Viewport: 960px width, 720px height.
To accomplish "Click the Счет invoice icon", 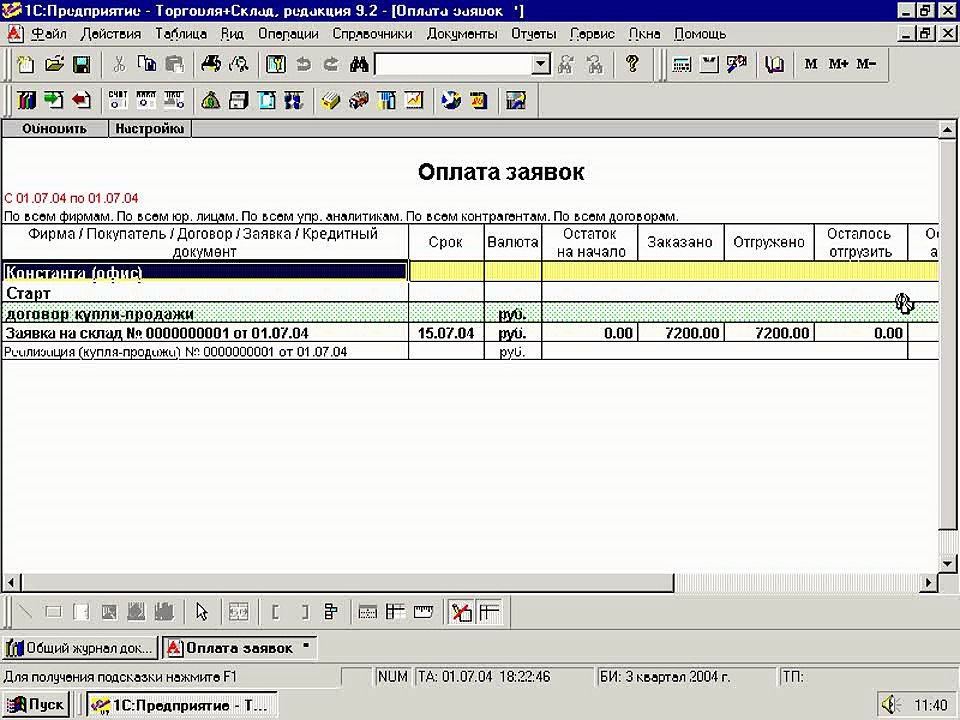I will point(118,100).
